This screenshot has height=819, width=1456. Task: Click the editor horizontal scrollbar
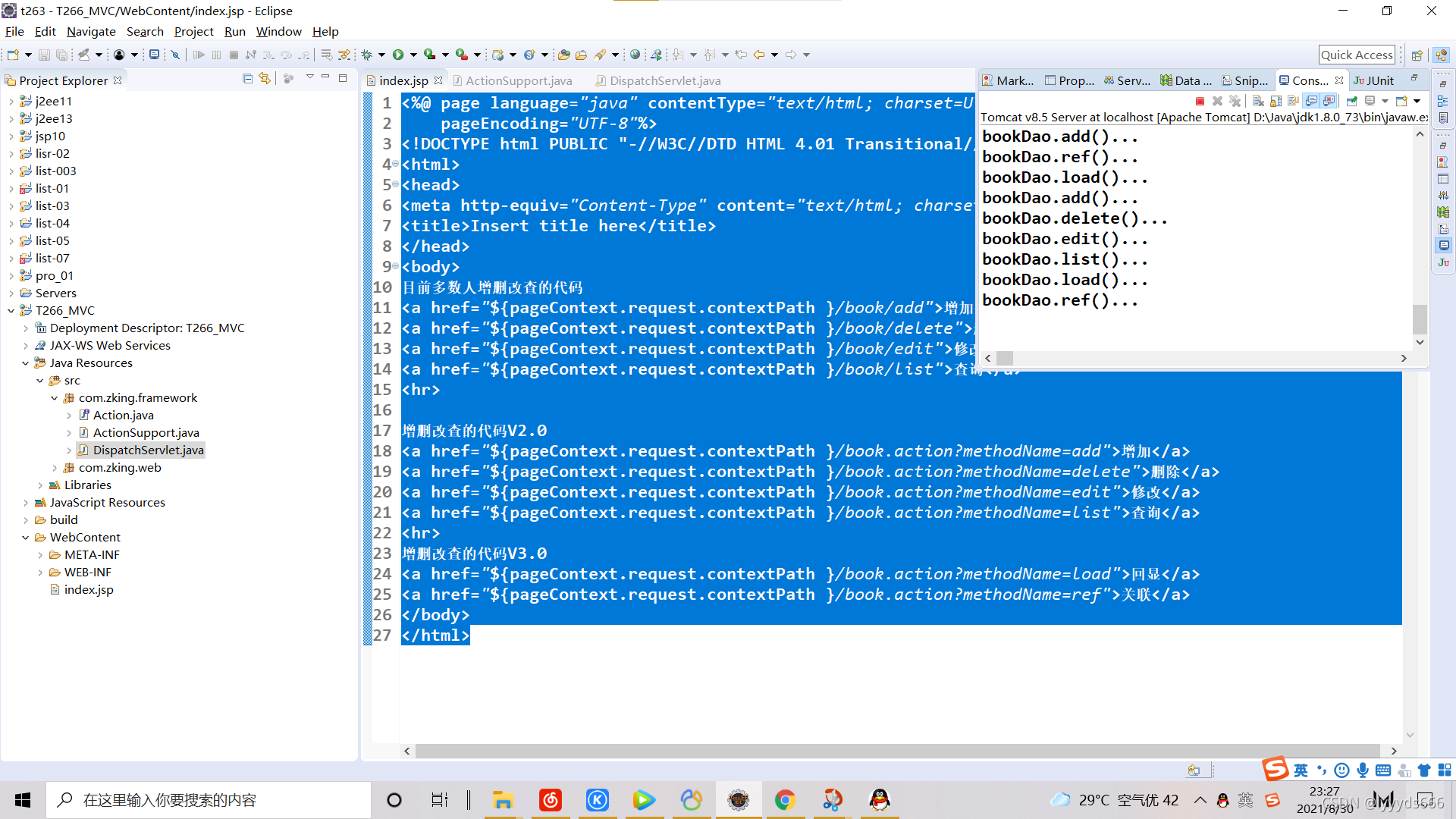coord(895,751)
